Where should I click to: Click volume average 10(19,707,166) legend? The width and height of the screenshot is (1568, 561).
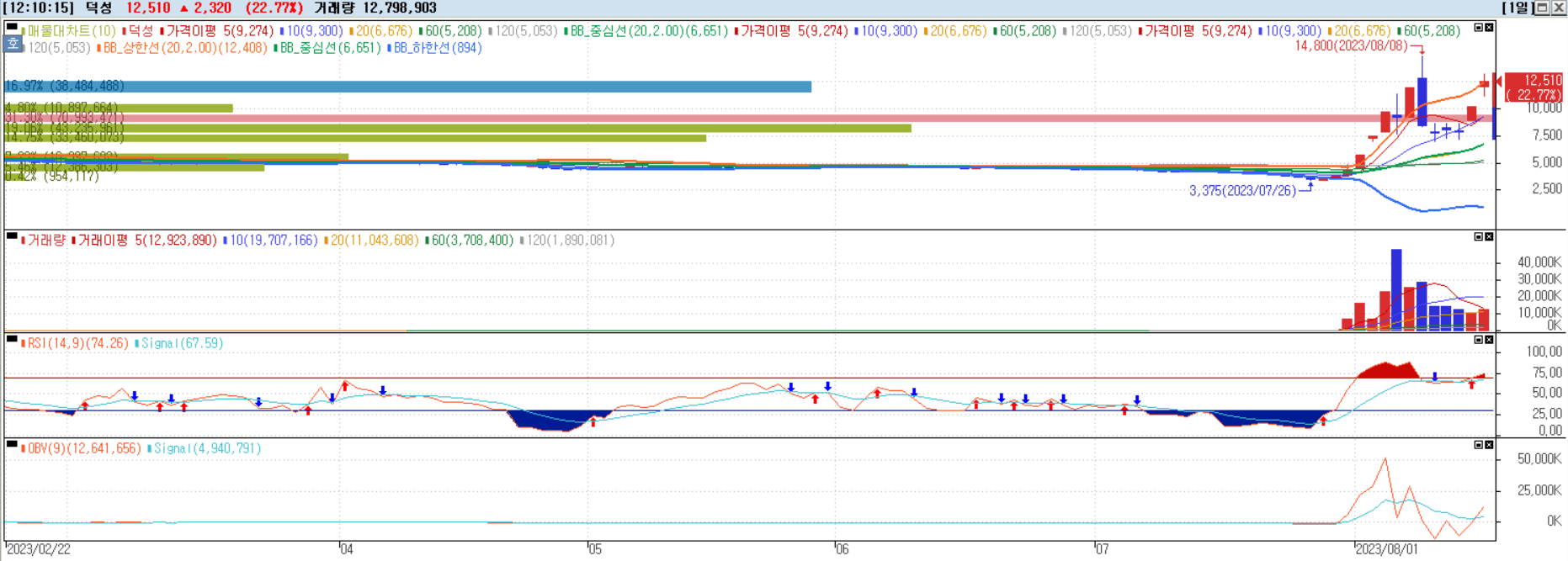pyautogui.click(x=274, y=241)
